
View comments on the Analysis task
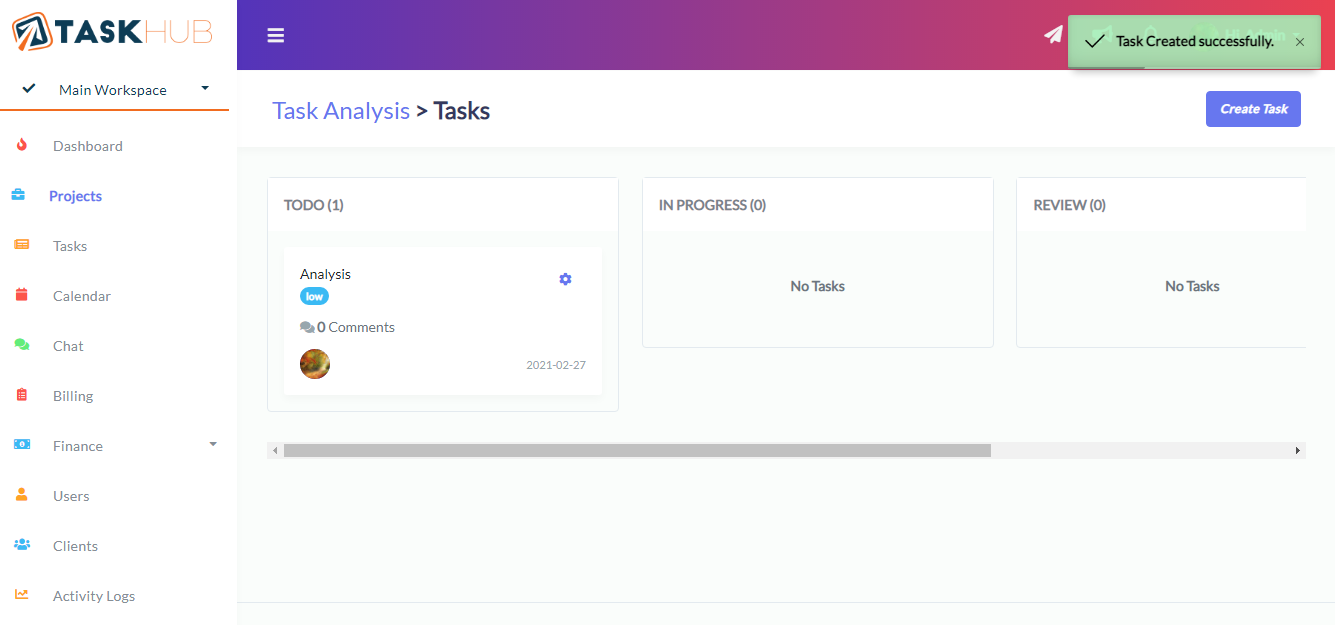tap(347, 326)
